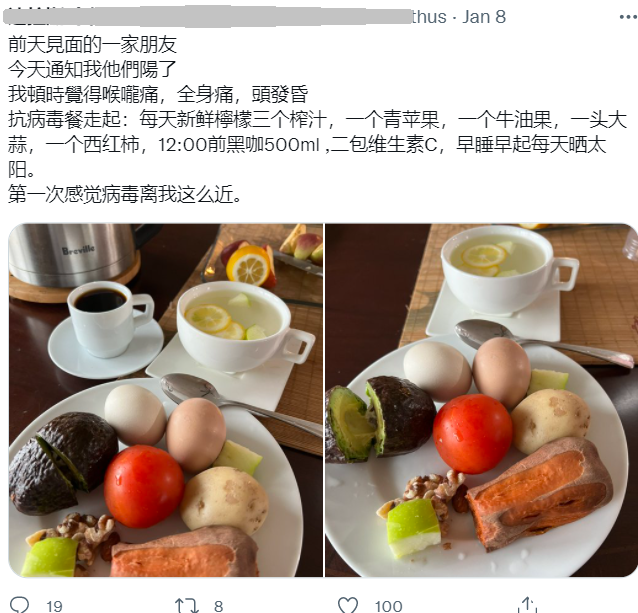Screen dimensions: 638x613
Task: Open the share upload icon
Action: coord(528,605)
